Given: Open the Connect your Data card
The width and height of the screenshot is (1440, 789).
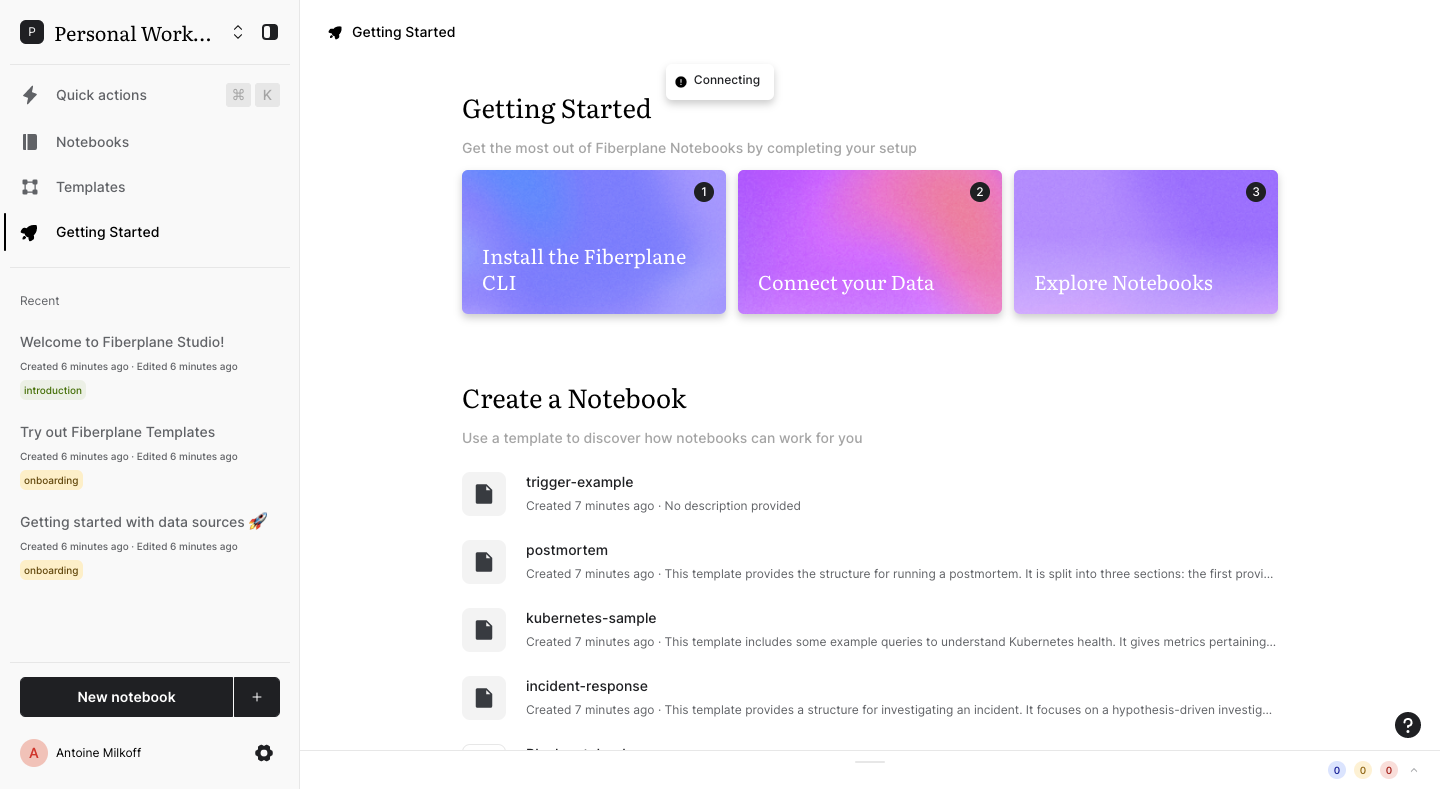Looking at the screenshot, I should (869, 242).
